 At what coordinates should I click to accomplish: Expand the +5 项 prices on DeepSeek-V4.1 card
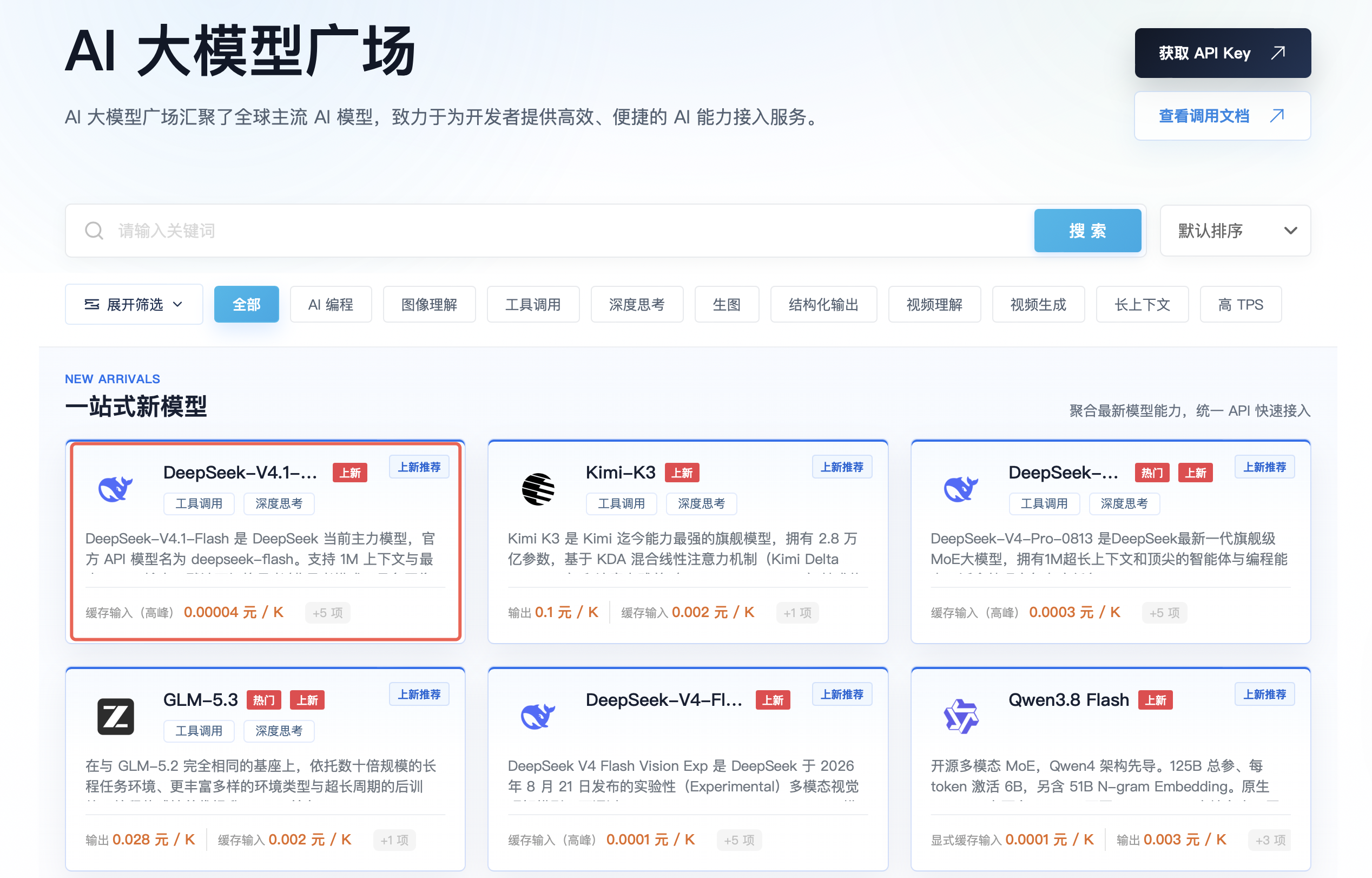(x=328, y=613)
